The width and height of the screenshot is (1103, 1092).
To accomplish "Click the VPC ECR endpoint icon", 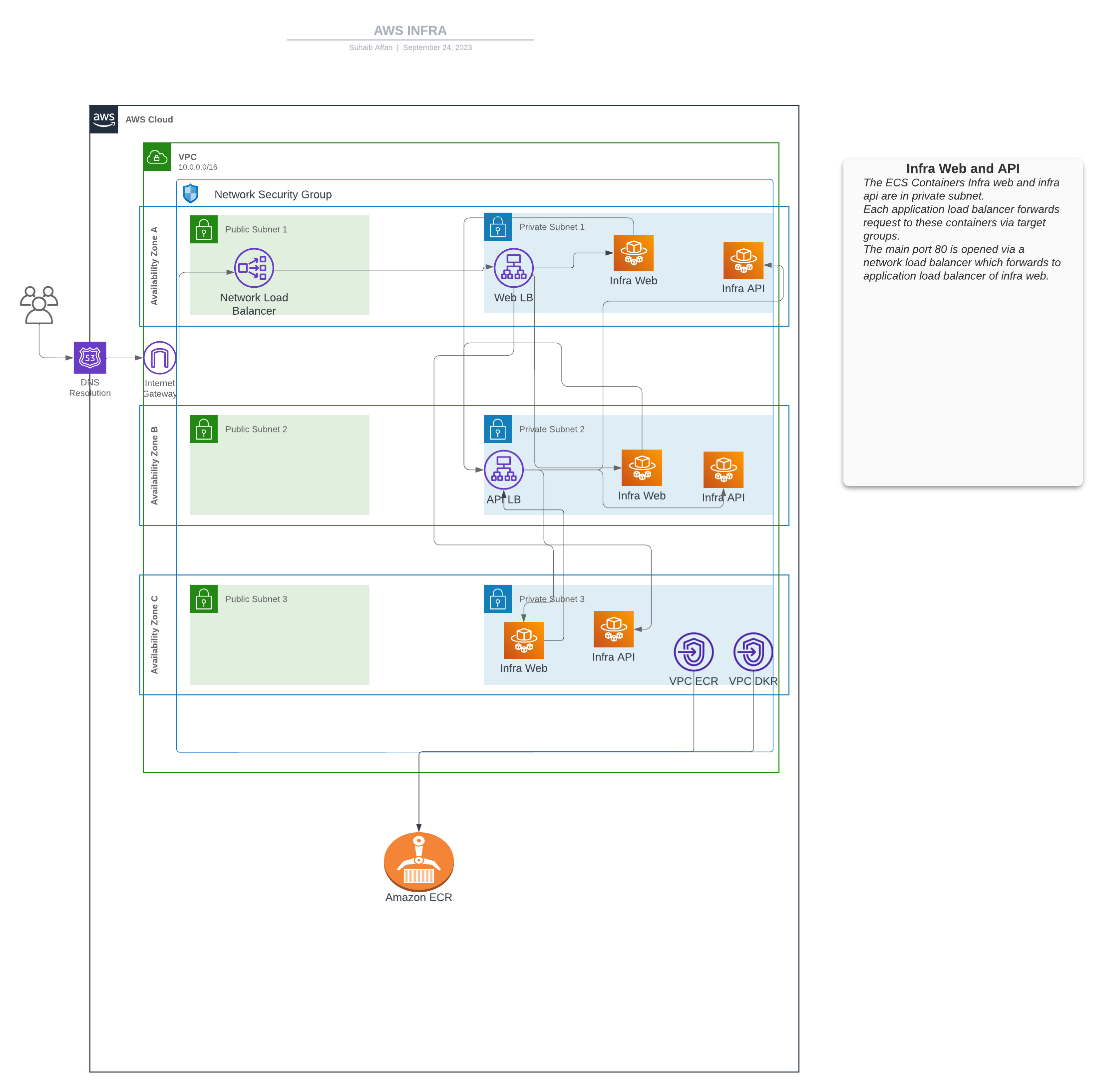I will point(693,651).
